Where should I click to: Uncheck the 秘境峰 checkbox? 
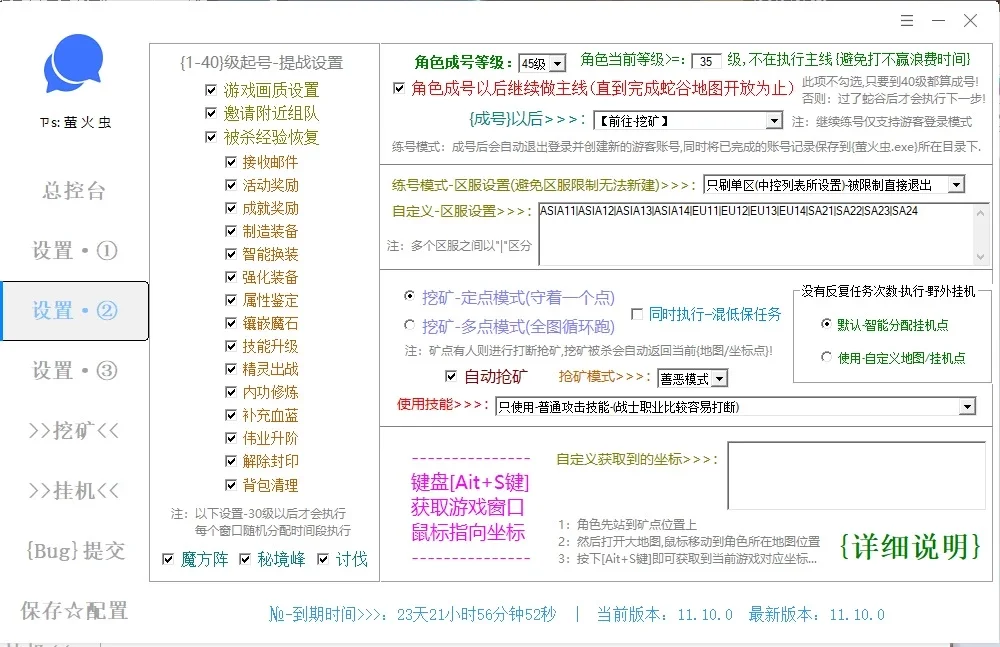pyautogui.click(x=244, y=559)
